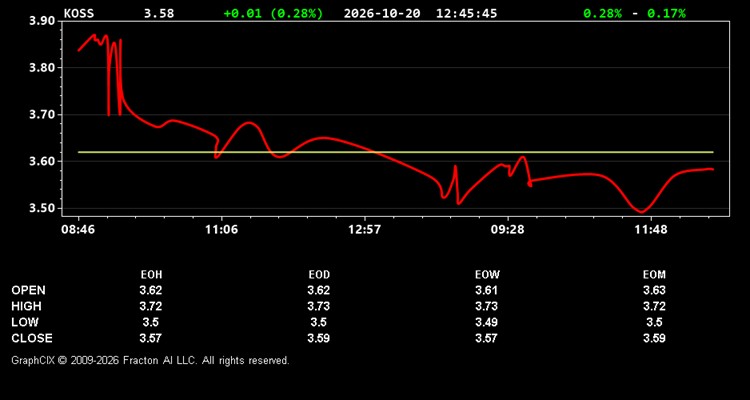Click the 11:48 time axis label
This screenshot has height=400, width=750.
click(x=651, y=230)
